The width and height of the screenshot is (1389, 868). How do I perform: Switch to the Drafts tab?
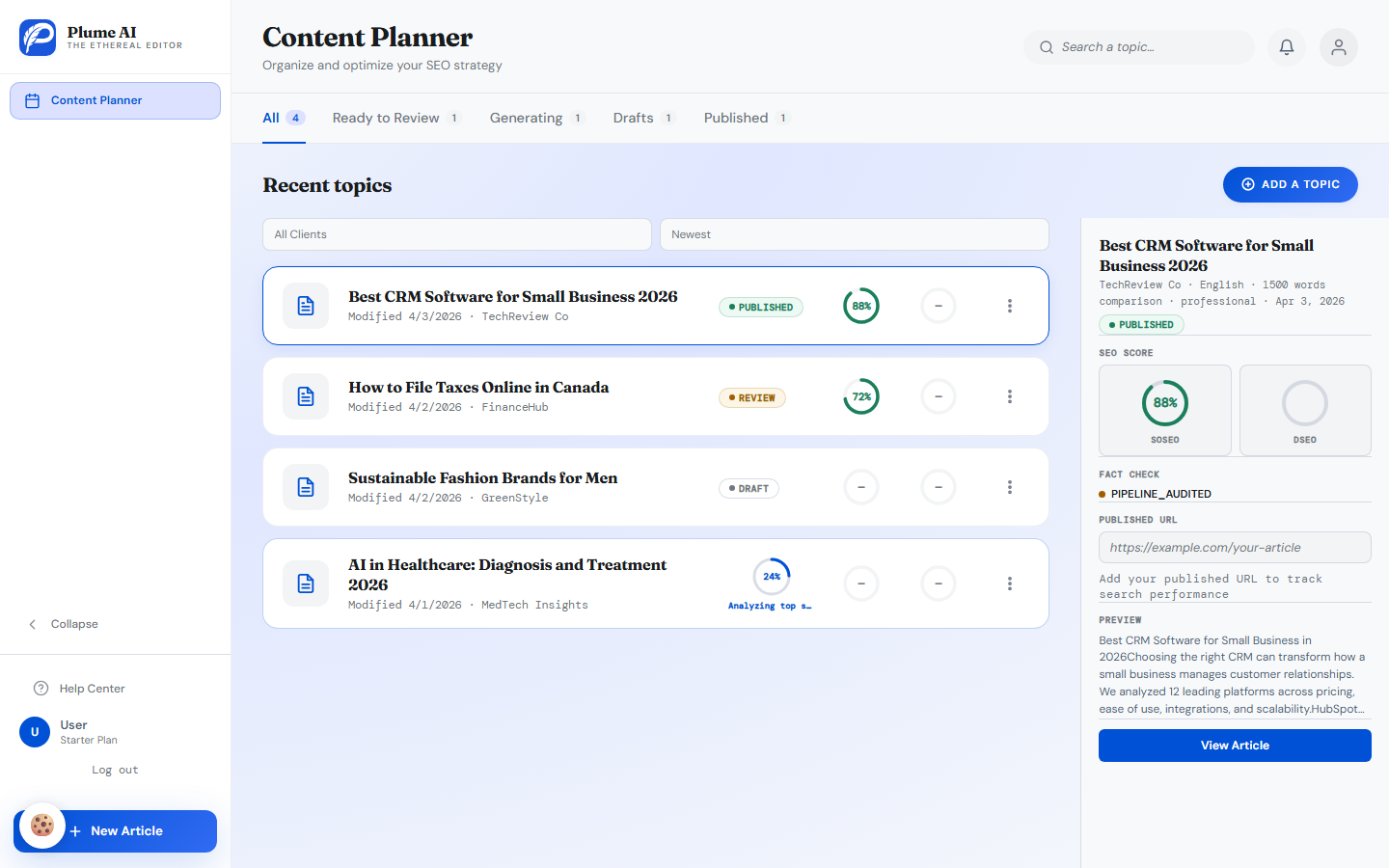632,117
